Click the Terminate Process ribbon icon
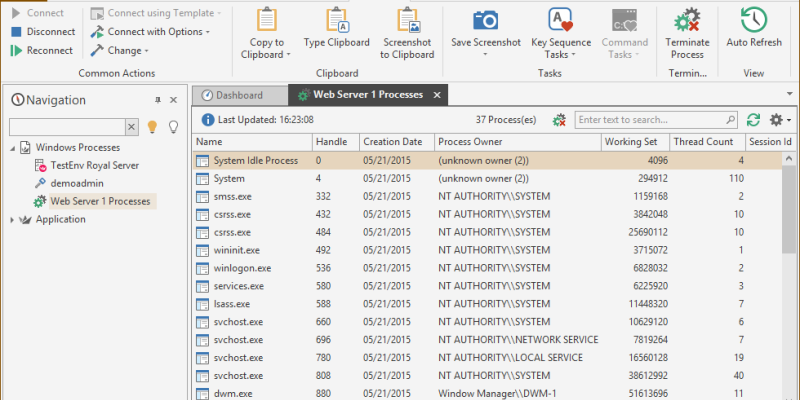This screenshot has width=800, height=400. click(686, 21)
